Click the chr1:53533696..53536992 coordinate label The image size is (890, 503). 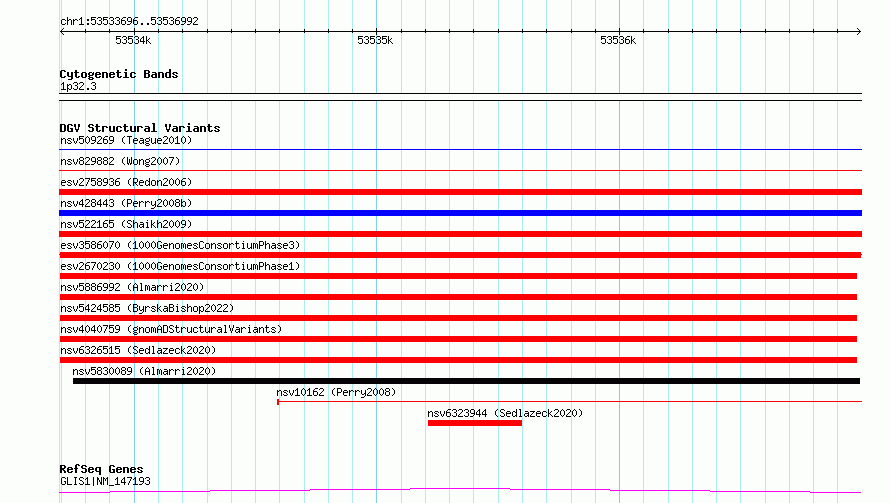point(129,21)
